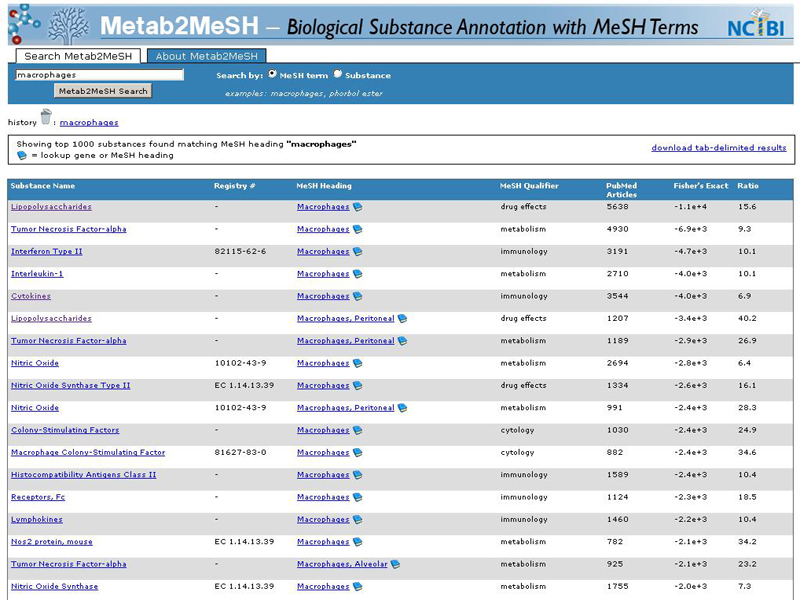Open book icon in Nos2 protein, mouse row
800x600 pixels.
(x=358, y=542)
